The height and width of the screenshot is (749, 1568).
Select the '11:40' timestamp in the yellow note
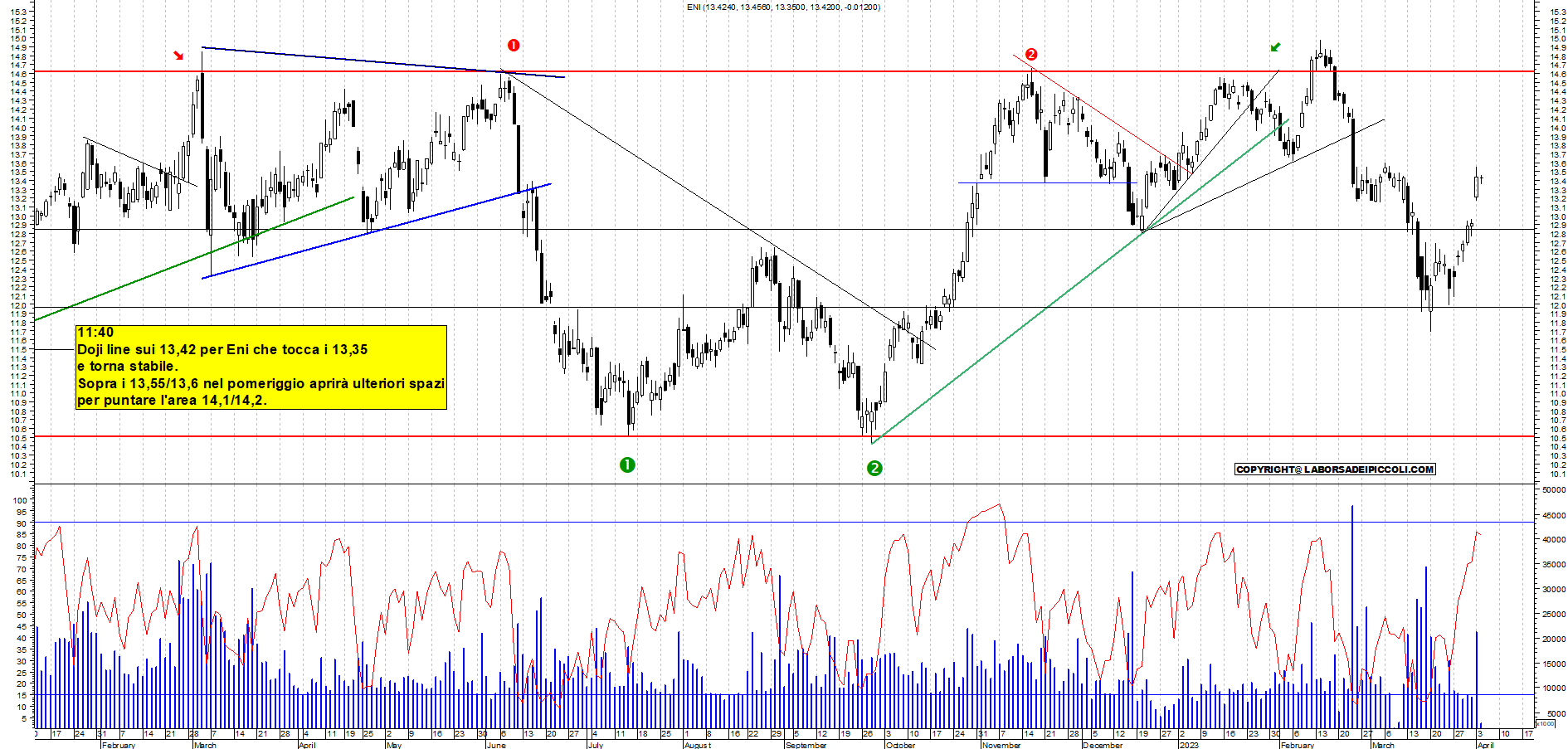95,333
